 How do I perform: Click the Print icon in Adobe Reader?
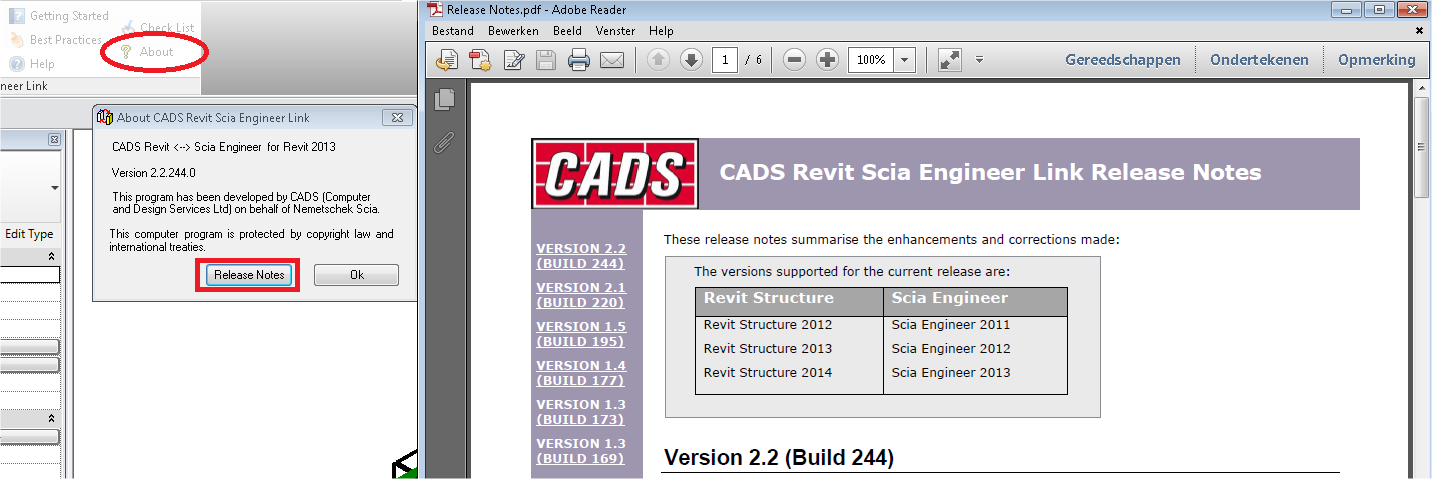point(579,60)
